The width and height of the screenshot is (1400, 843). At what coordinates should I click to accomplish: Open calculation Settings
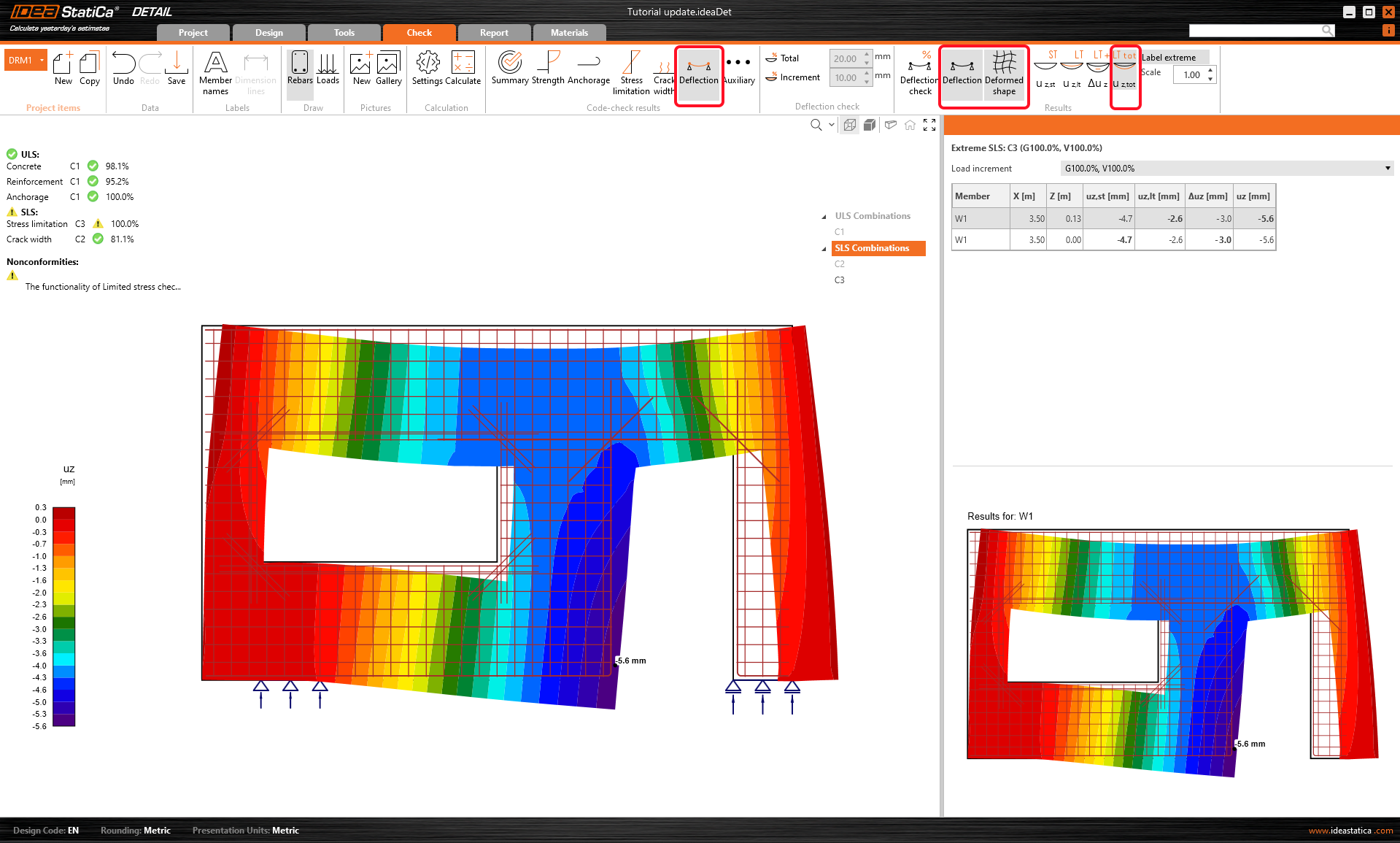click(x=428, y=69)
